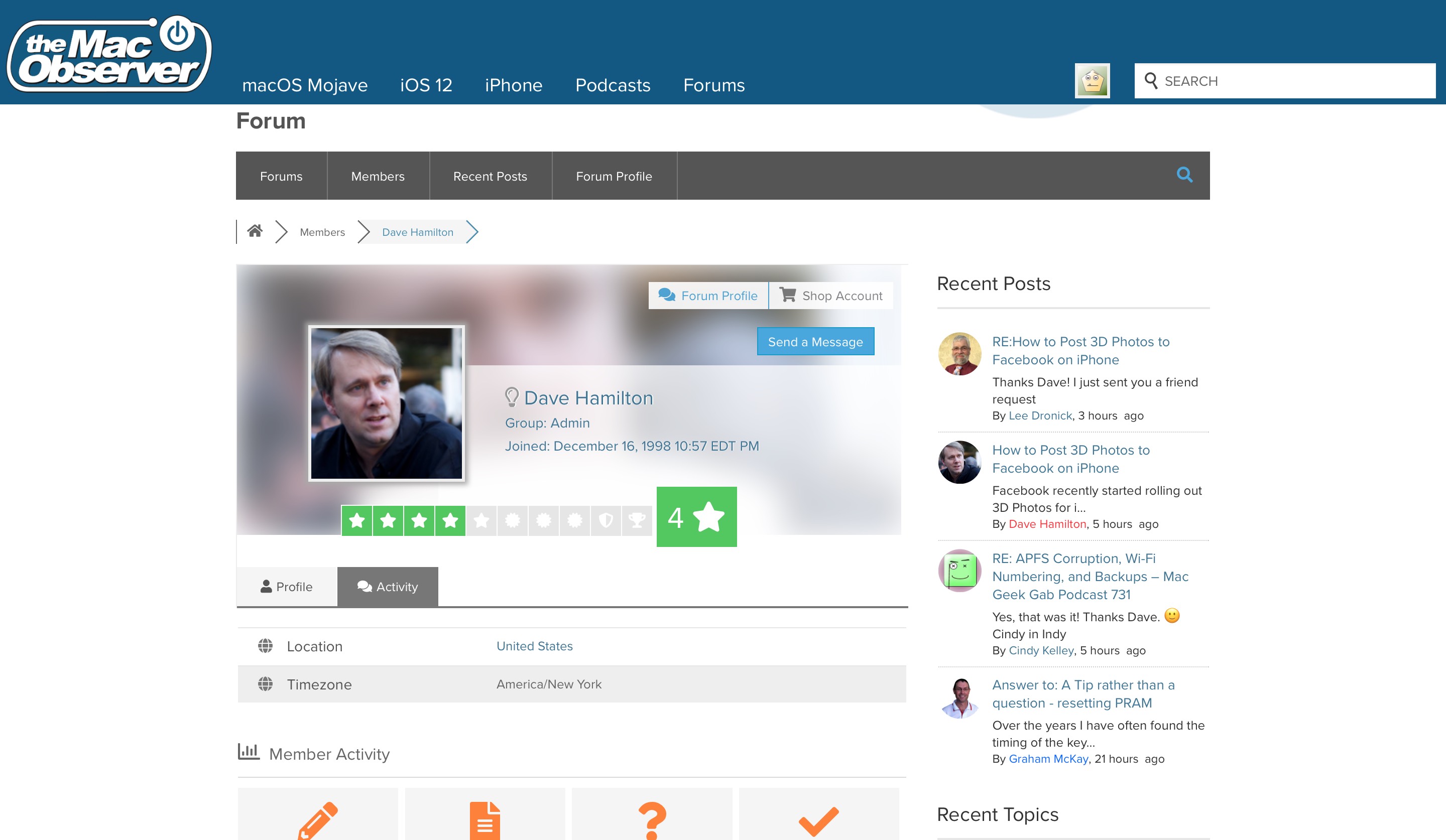Click the orange pencil activity icon
Viewport: 1446px width, 840px height.
coord(318,820)
